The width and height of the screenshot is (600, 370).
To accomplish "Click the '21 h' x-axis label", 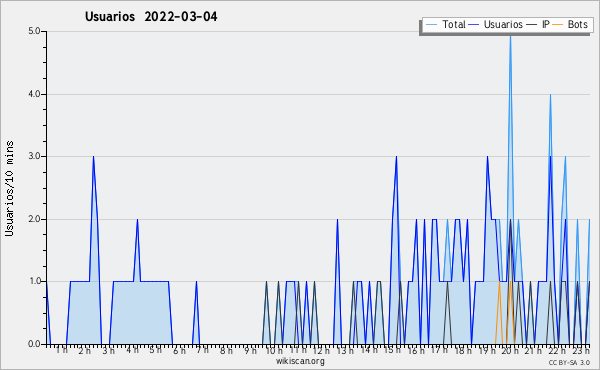I will point(533,350).
